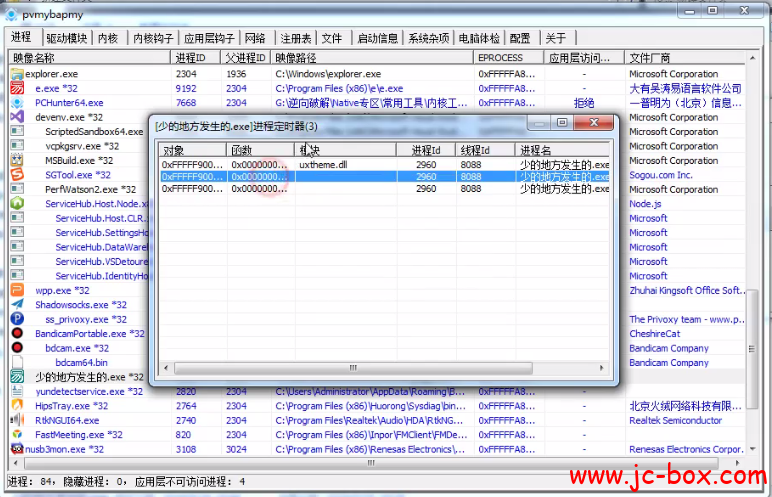
Task: Click the ServiceHub.Host.Node green icon
Action: point(17,203)
